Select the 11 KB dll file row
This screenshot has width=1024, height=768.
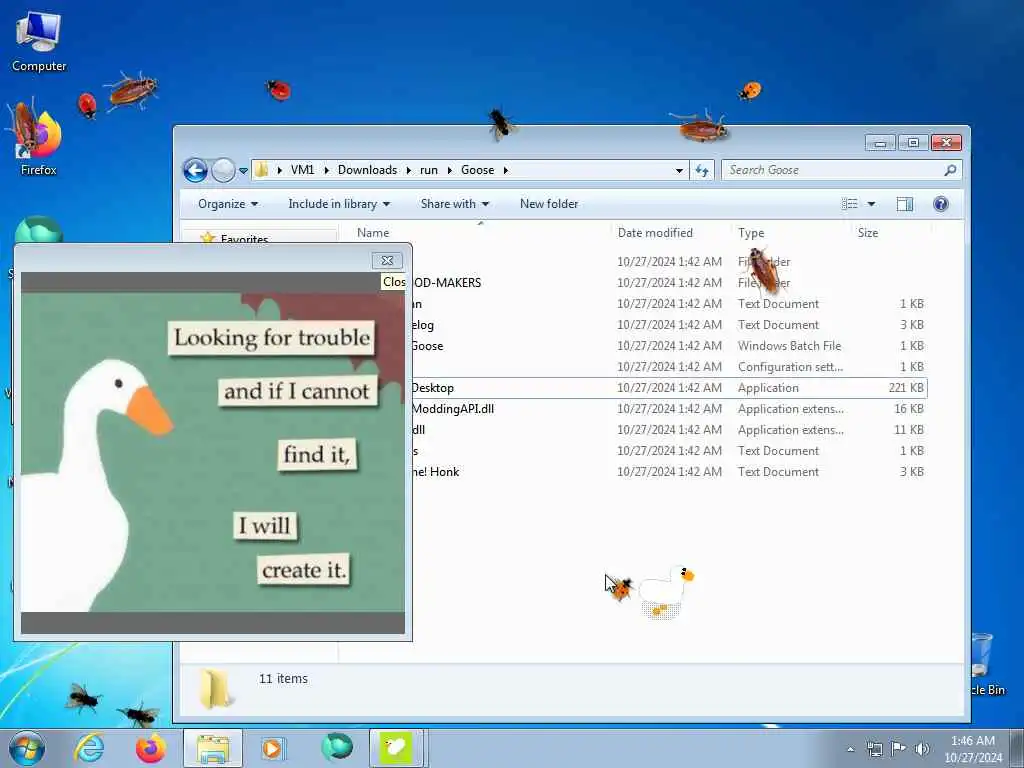[x=669, y=430]
